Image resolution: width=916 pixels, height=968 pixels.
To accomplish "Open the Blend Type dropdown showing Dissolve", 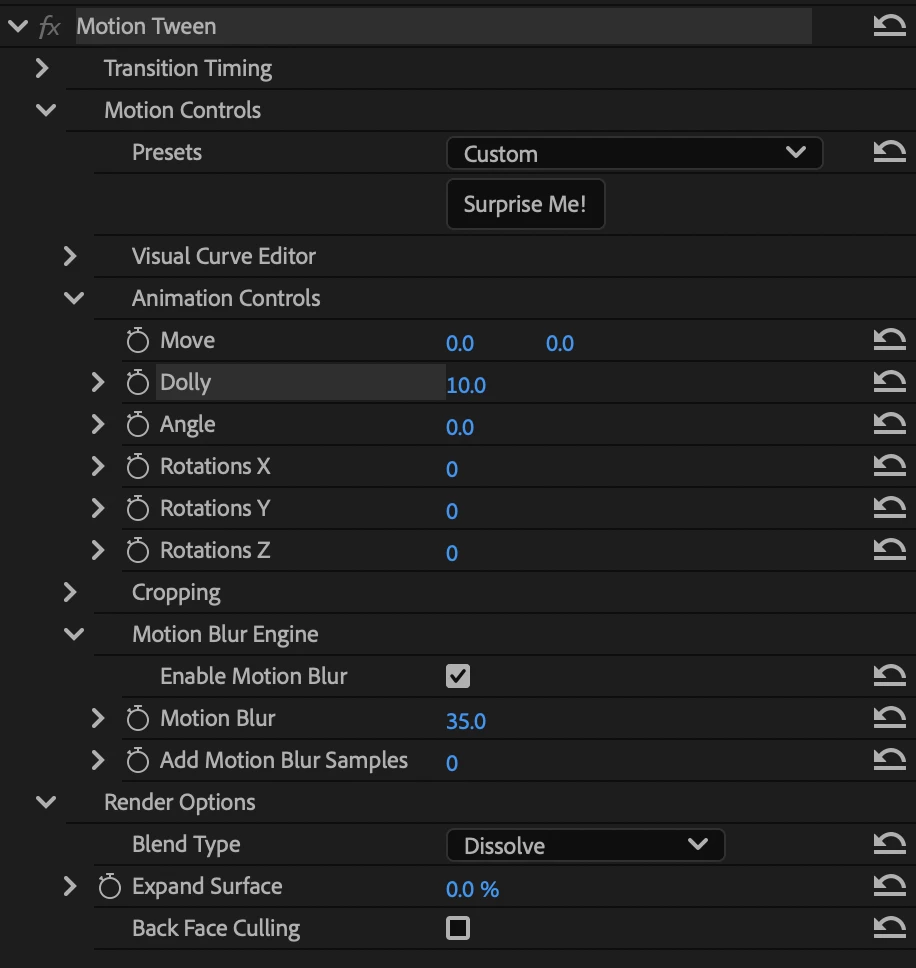I will click(585, 845).
